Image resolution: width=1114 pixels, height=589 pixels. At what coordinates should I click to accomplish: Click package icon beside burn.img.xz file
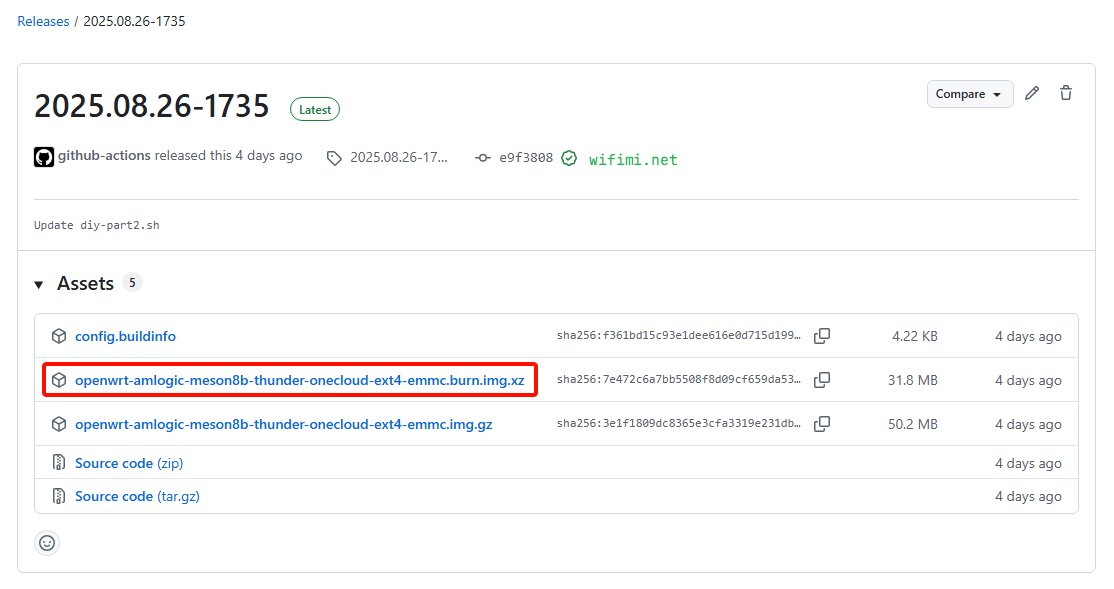59,380
